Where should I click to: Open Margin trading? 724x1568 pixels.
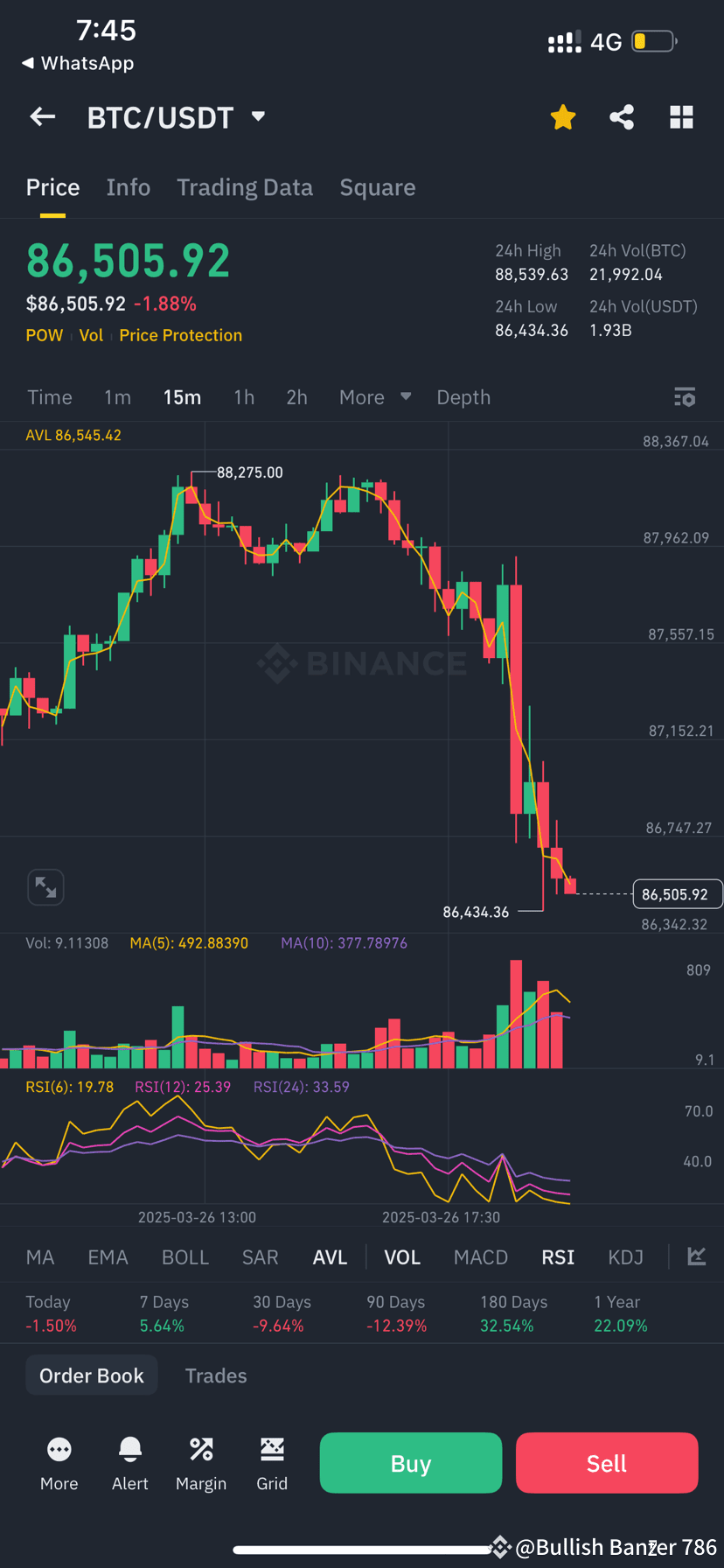201,1463
